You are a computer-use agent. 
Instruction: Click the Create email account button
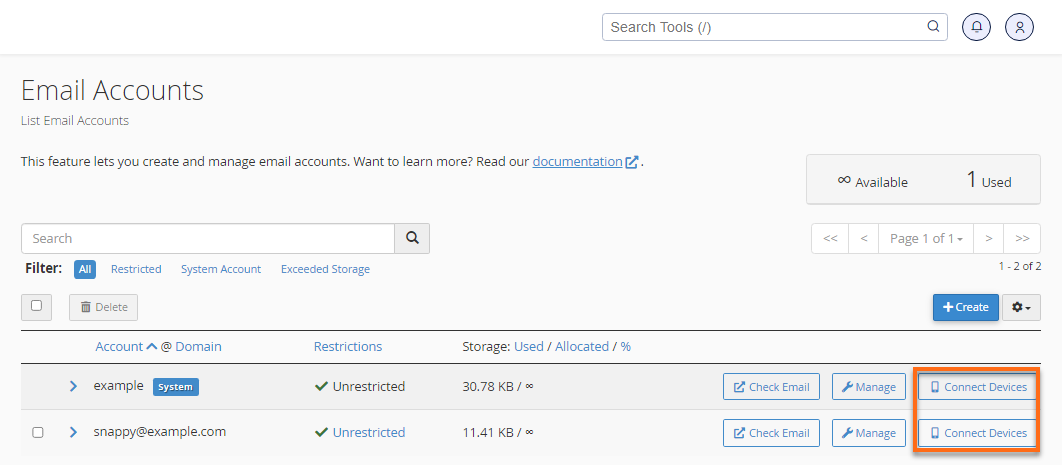coord(965,307)
